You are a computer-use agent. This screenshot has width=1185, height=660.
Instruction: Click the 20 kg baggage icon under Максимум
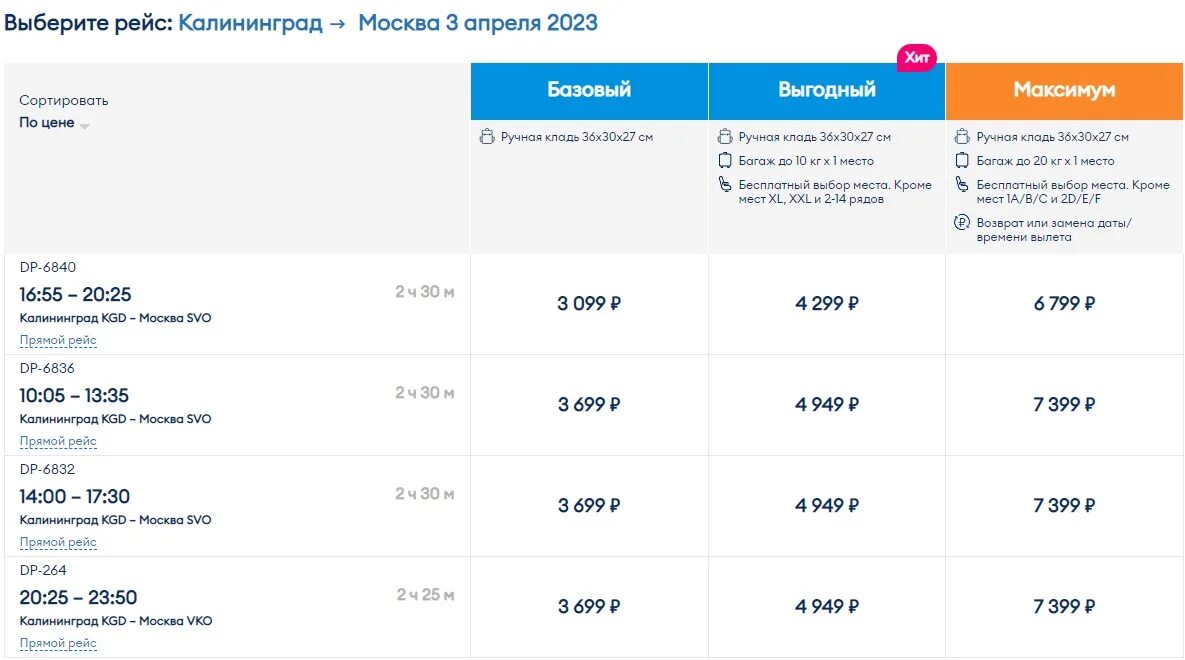pyautogui.click(x=962, y=161)
